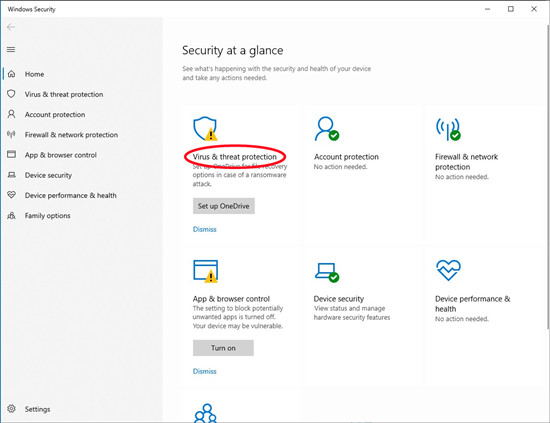Open the Device security tile title
Screen dimensions: 550x423
click(338, 299)
